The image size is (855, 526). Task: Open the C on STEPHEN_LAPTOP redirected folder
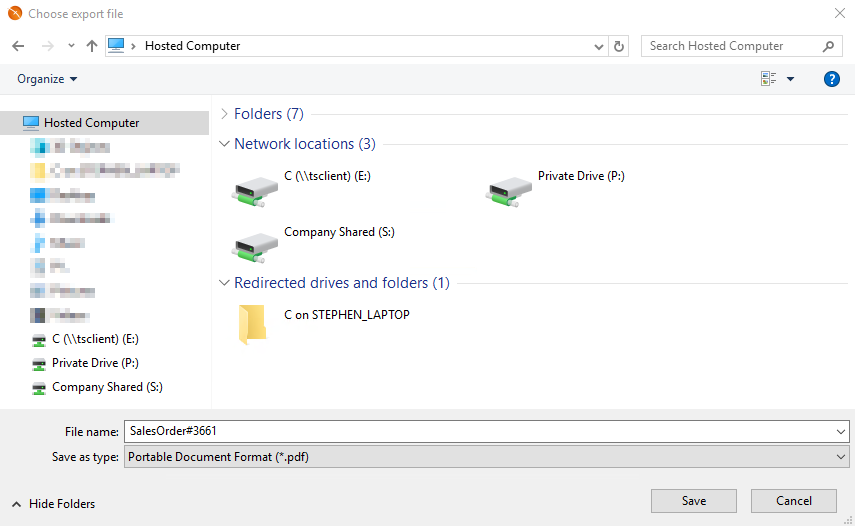252,324
